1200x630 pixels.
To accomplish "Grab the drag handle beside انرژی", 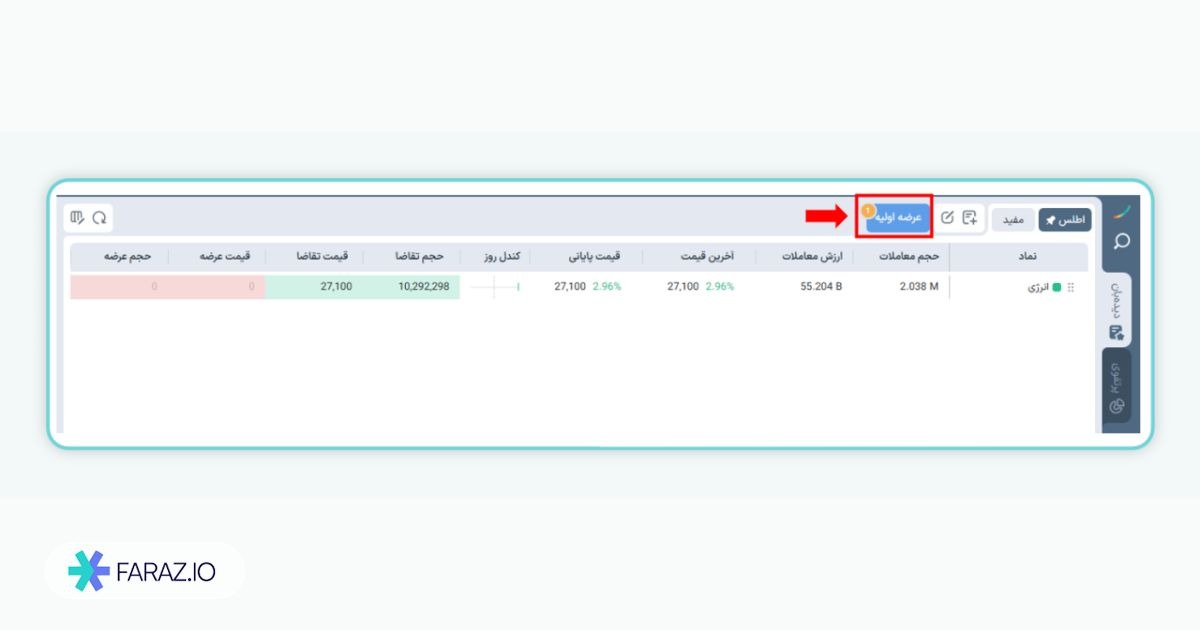I will click(1070, 287).
